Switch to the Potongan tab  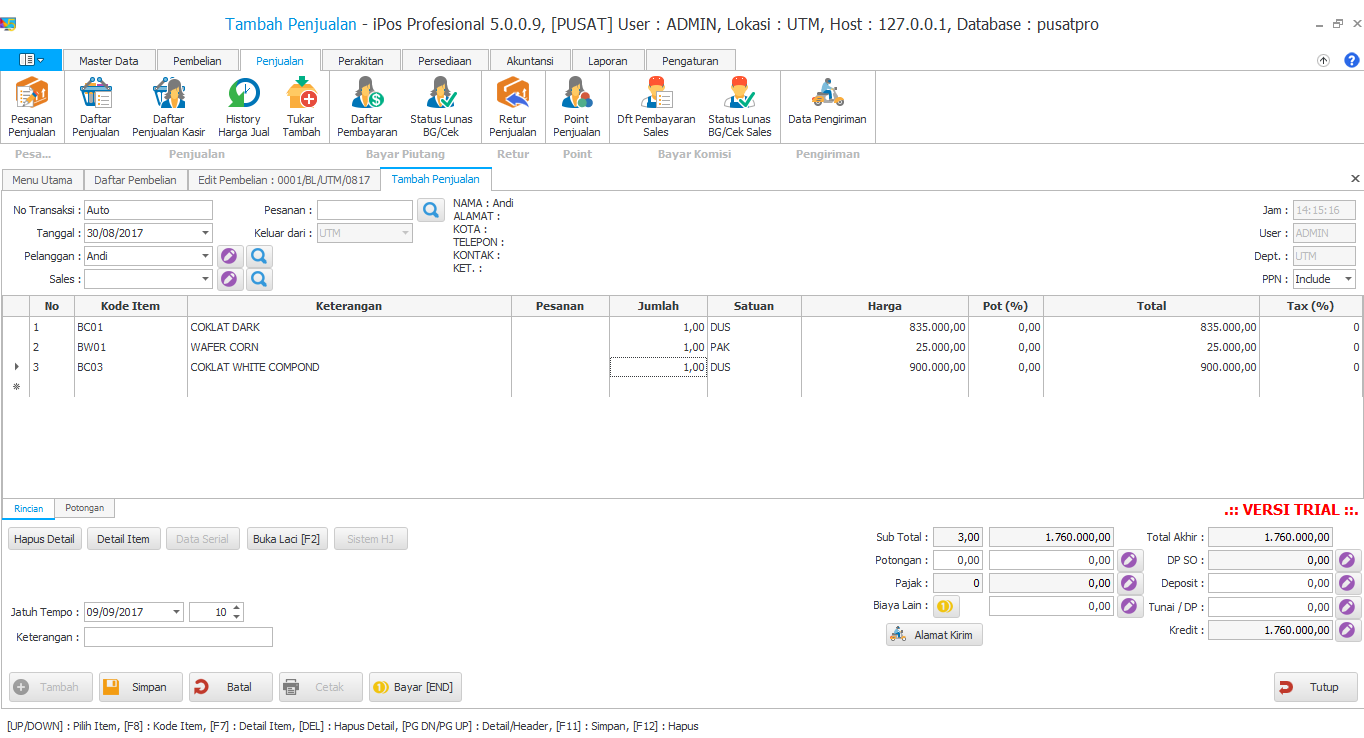[84, 508]
